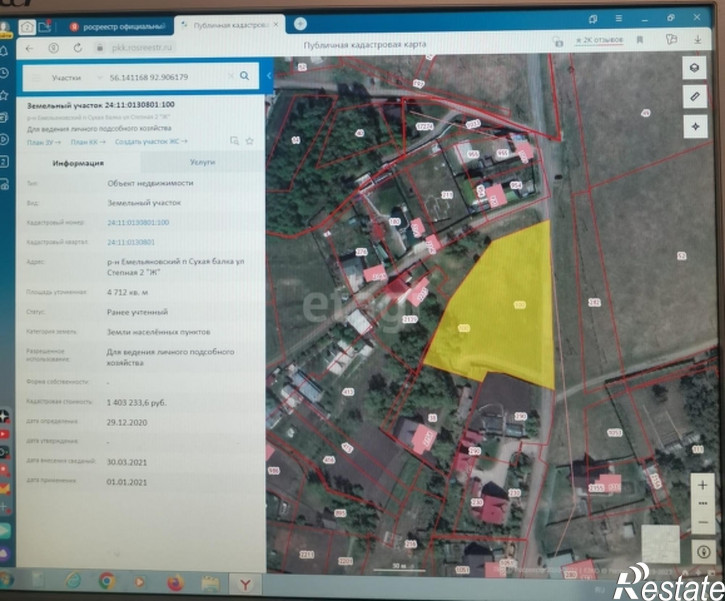Open history clock icon in sidebar
Viewport: 725px width, 601px height.
(x=4, y=73)
